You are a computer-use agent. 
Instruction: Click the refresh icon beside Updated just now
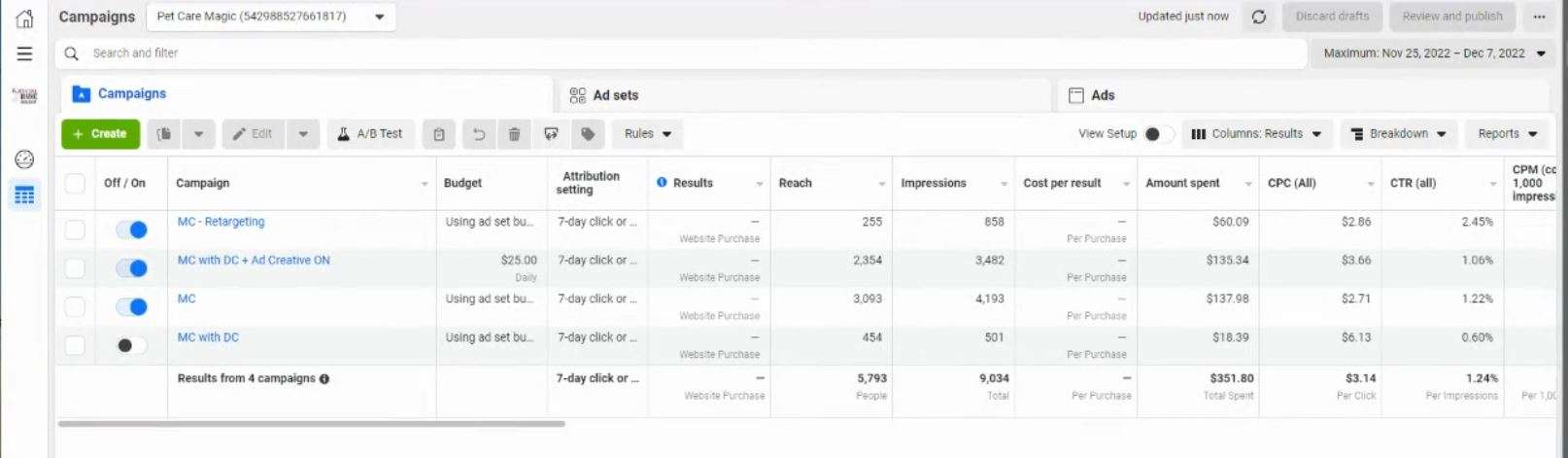(x=1259, y=17)
